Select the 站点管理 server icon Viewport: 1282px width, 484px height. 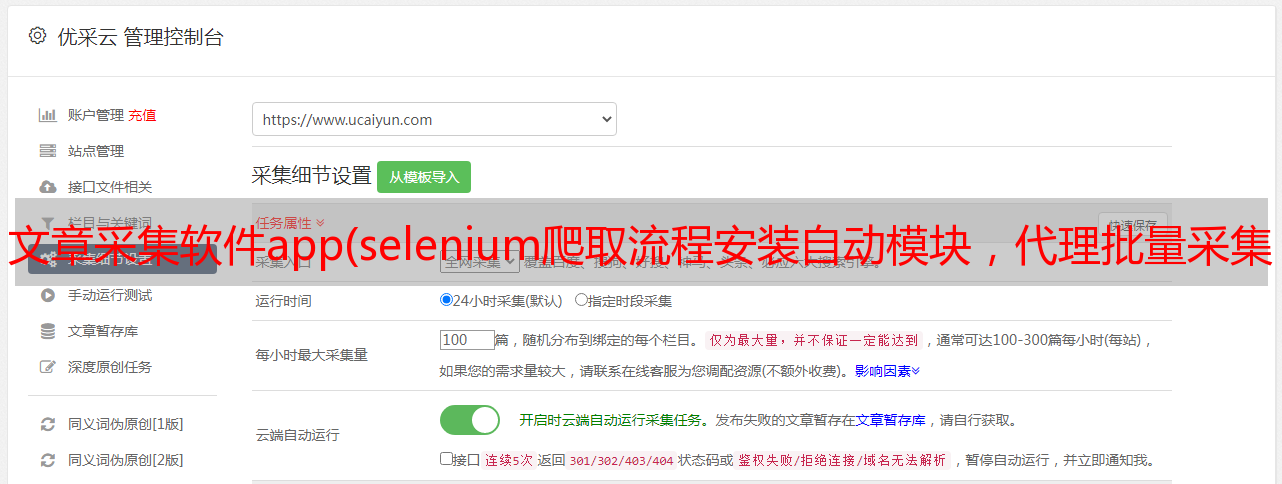(x=47, y=151)
